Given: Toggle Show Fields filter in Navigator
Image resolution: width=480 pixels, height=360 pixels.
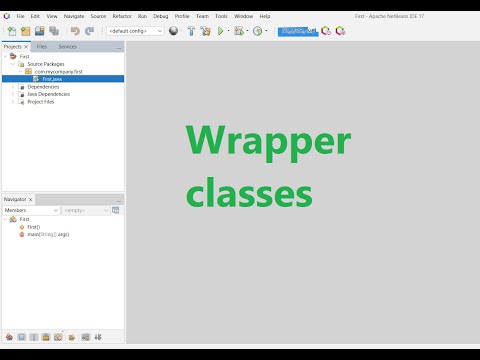Looking at the screenshot, I should (22, 337).
